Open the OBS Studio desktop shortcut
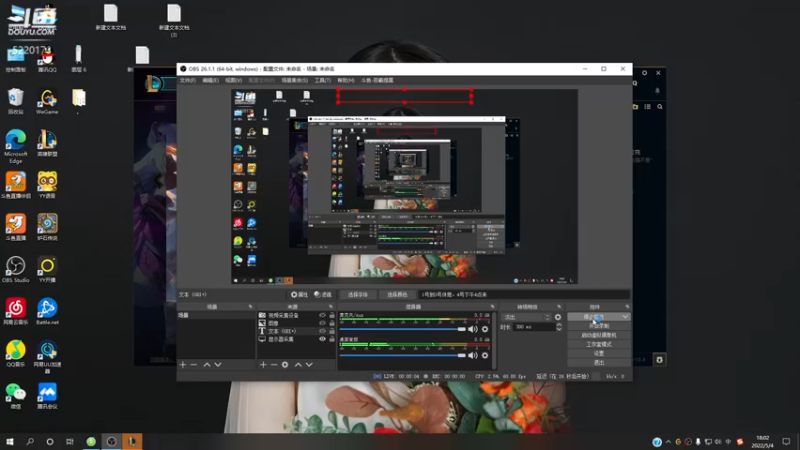 [x=15, y=269]
